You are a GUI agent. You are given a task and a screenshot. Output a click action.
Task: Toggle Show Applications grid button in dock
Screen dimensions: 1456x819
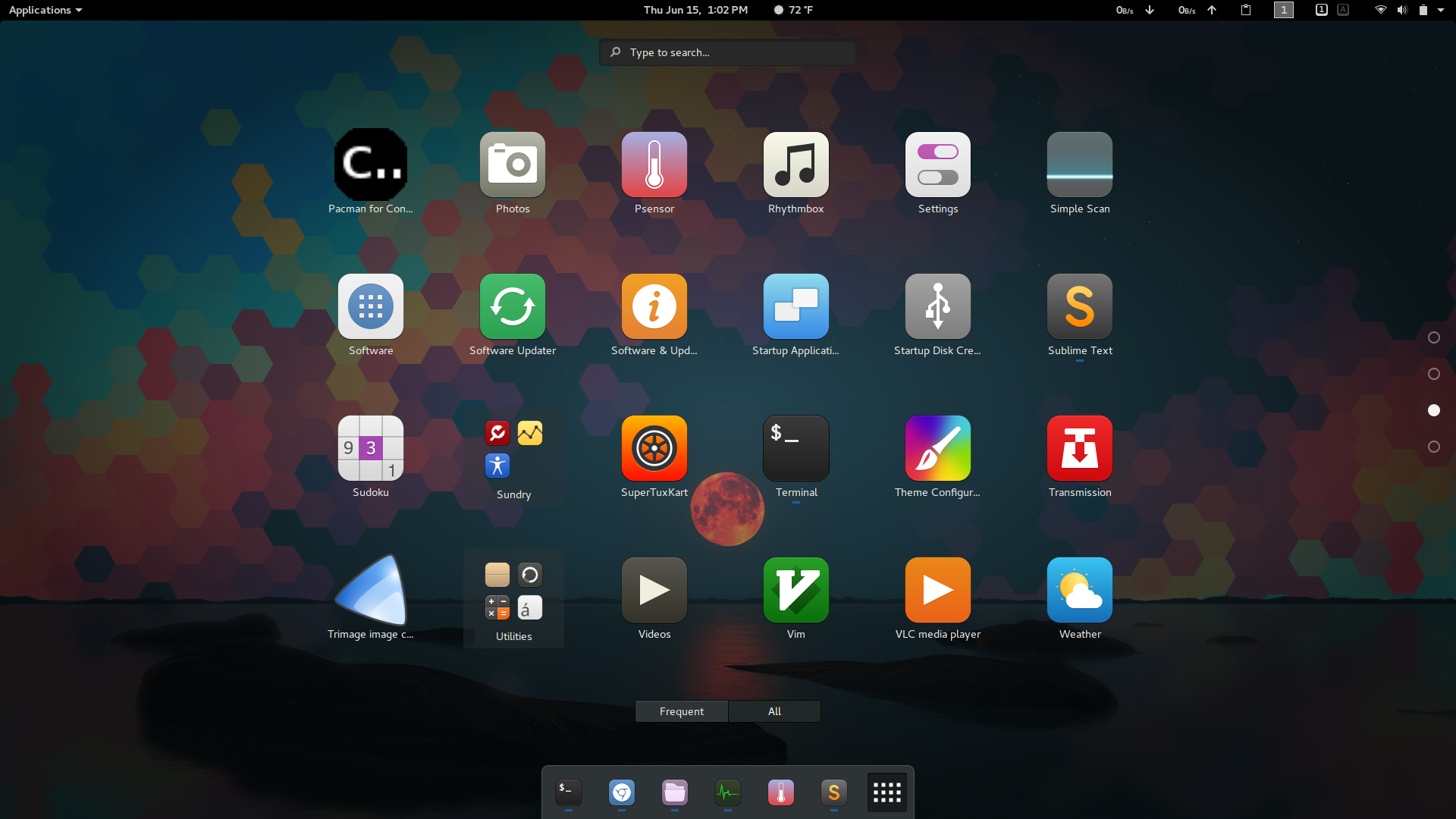pyautogui.click(x=887, y=792)
